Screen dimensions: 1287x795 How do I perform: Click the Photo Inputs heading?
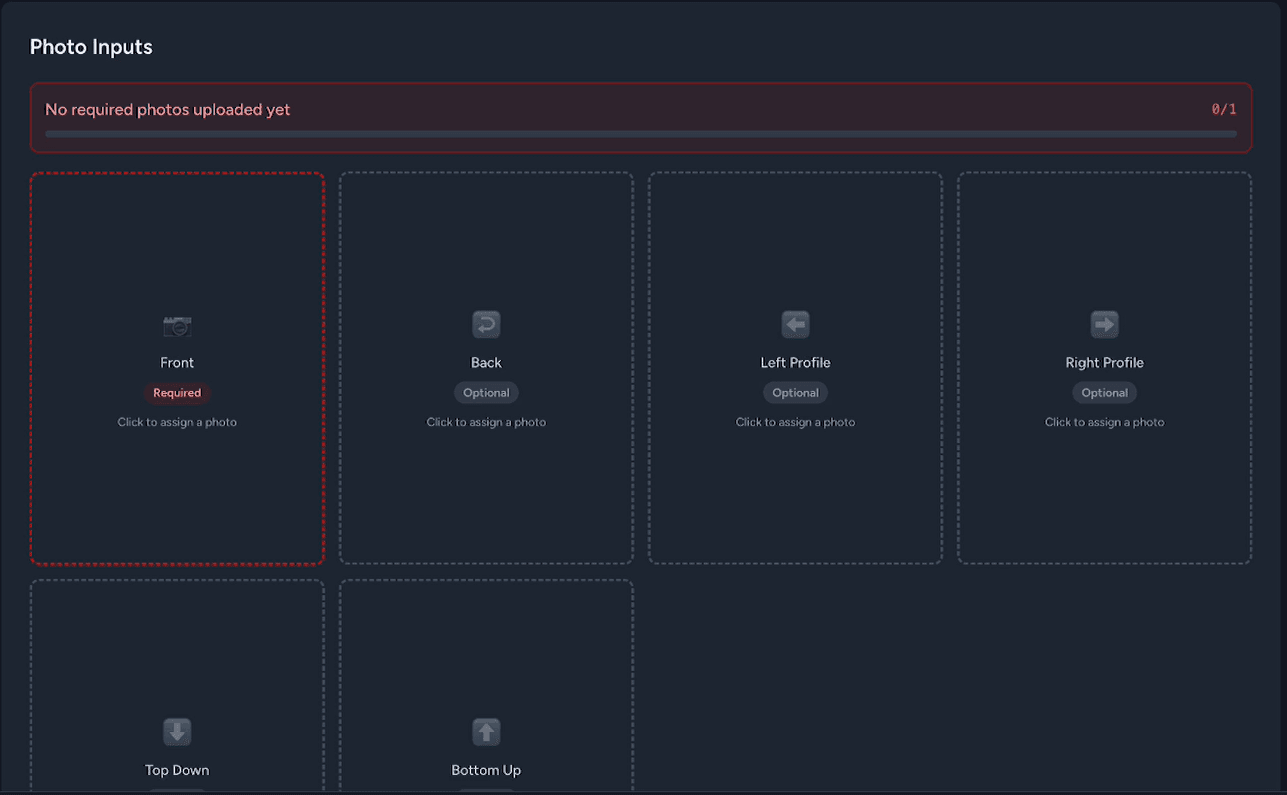[x=91, y=46]
